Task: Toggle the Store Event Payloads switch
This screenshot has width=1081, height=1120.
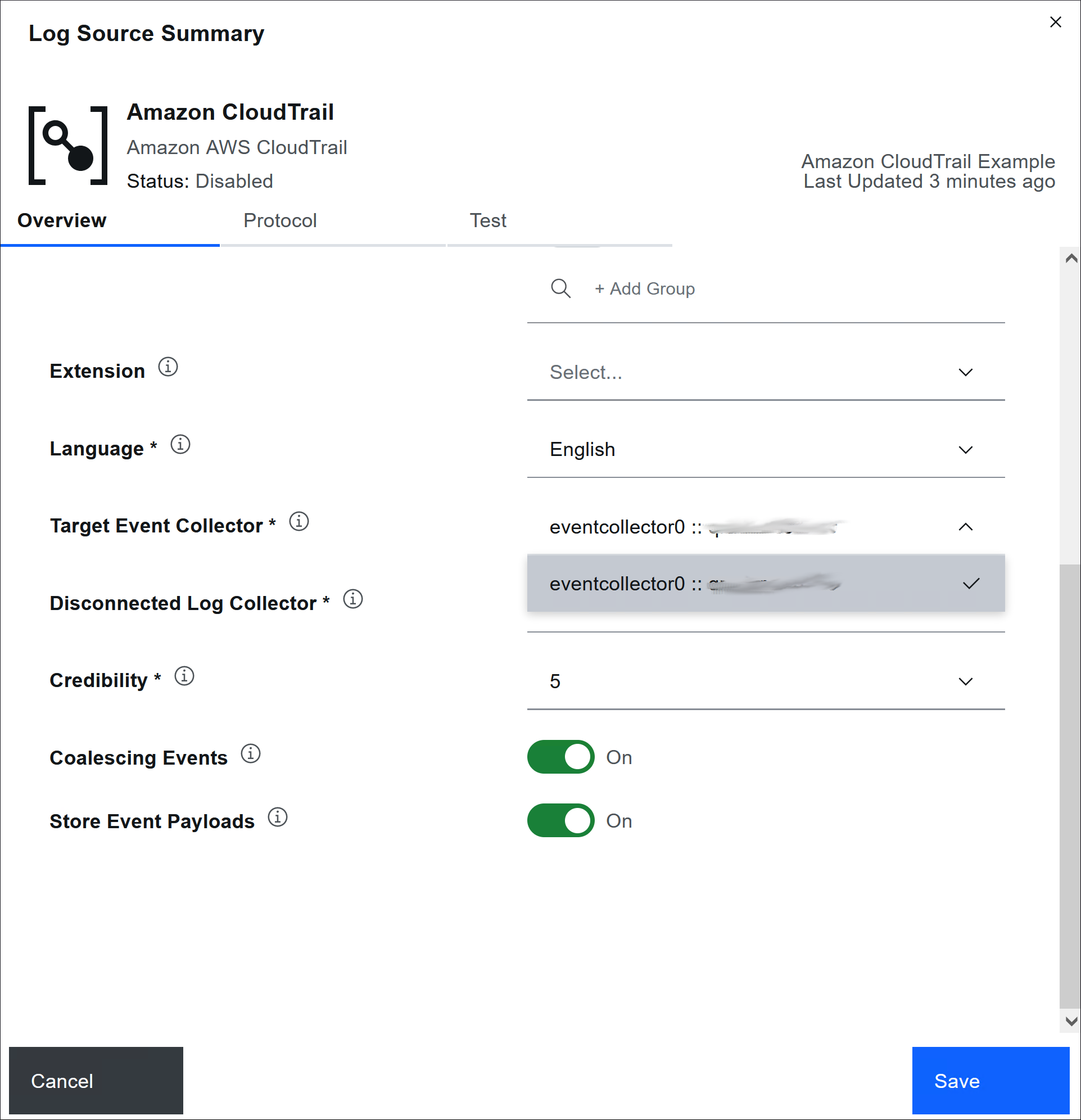Action: tap(560, 820)
